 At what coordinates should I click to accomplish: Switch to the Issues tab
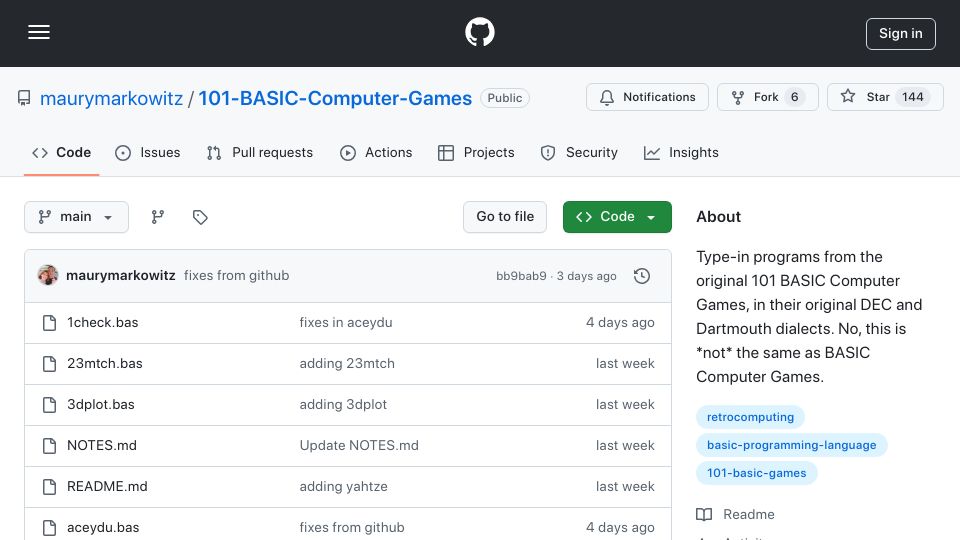148,152
